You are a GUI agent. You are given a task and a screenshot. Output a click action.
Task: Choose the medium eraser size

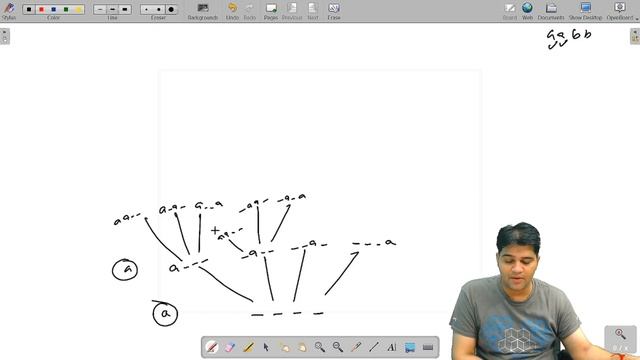coord(159,9)
